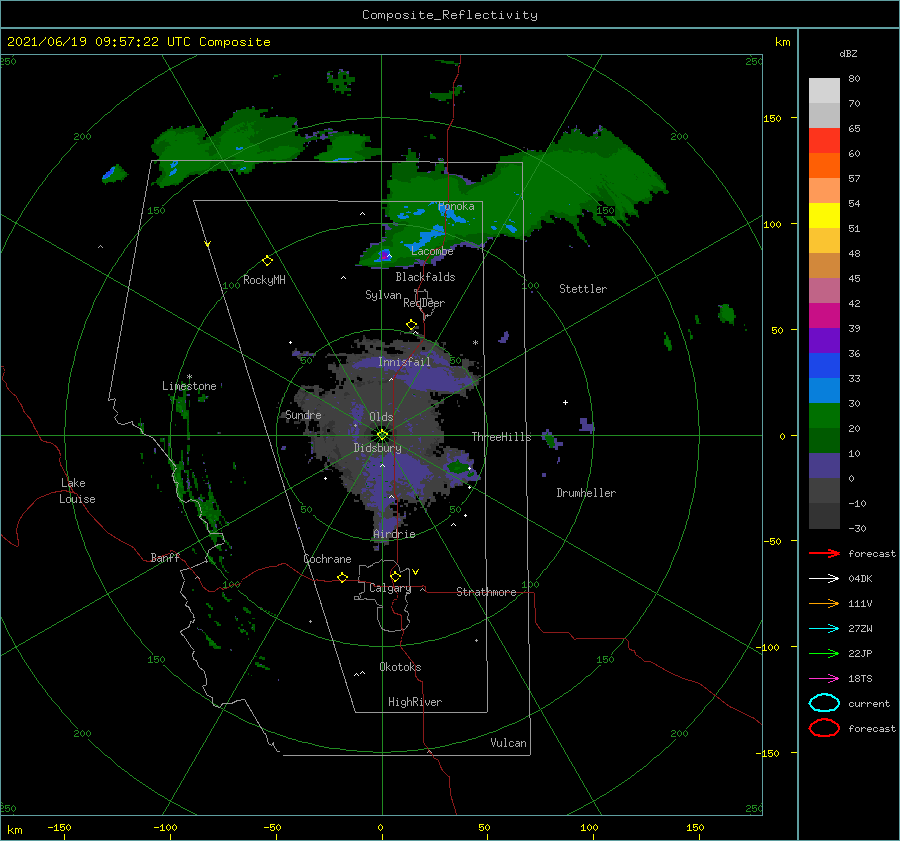Select the yellow diamond marker near RockyMH
The image size is (900, 841).
point(267,261)
